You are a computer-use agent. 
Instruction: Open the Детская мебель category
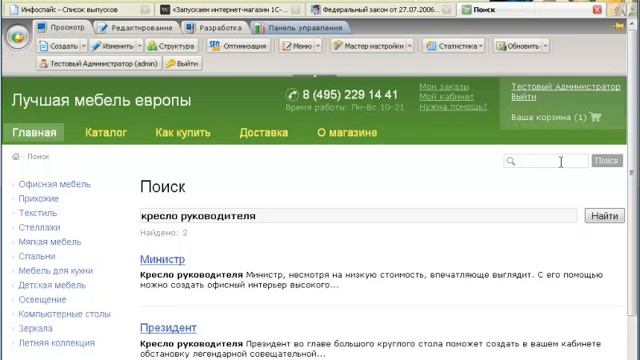tap(52, 285)
